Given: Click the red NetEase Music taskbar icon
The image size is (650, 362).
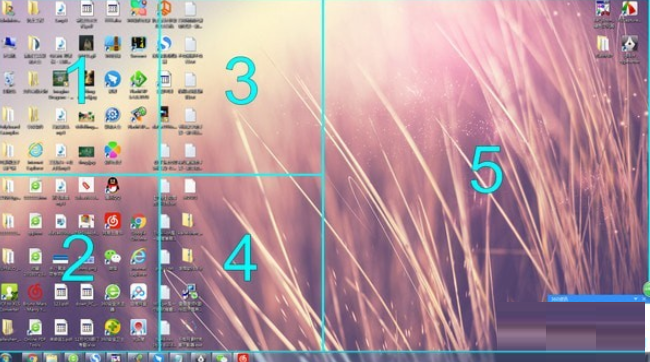Looking at the screenshot, I should pyautogui.click(x=243, y=358).
